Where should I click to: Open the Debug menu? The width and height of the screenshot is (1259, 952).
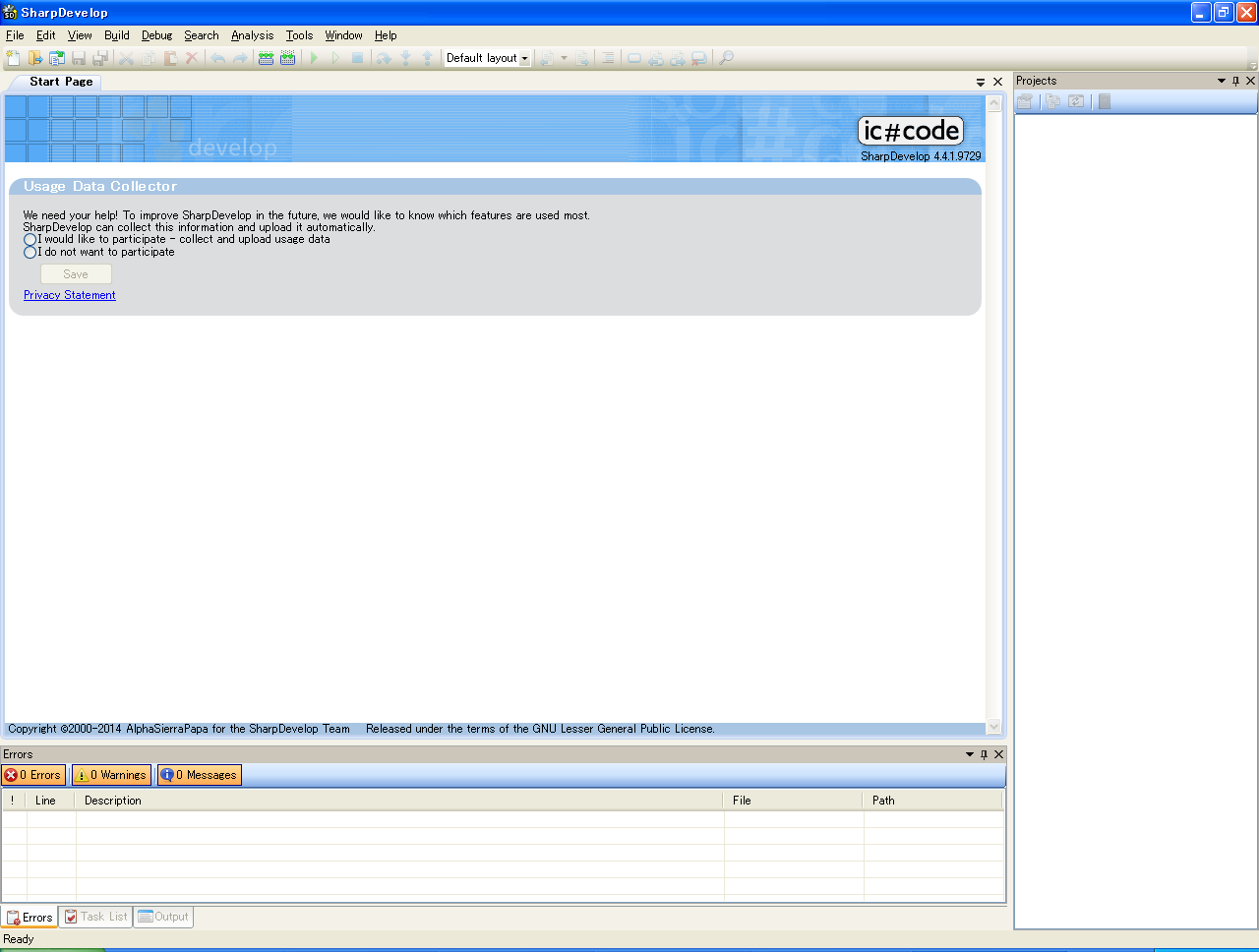pos(156,35)
